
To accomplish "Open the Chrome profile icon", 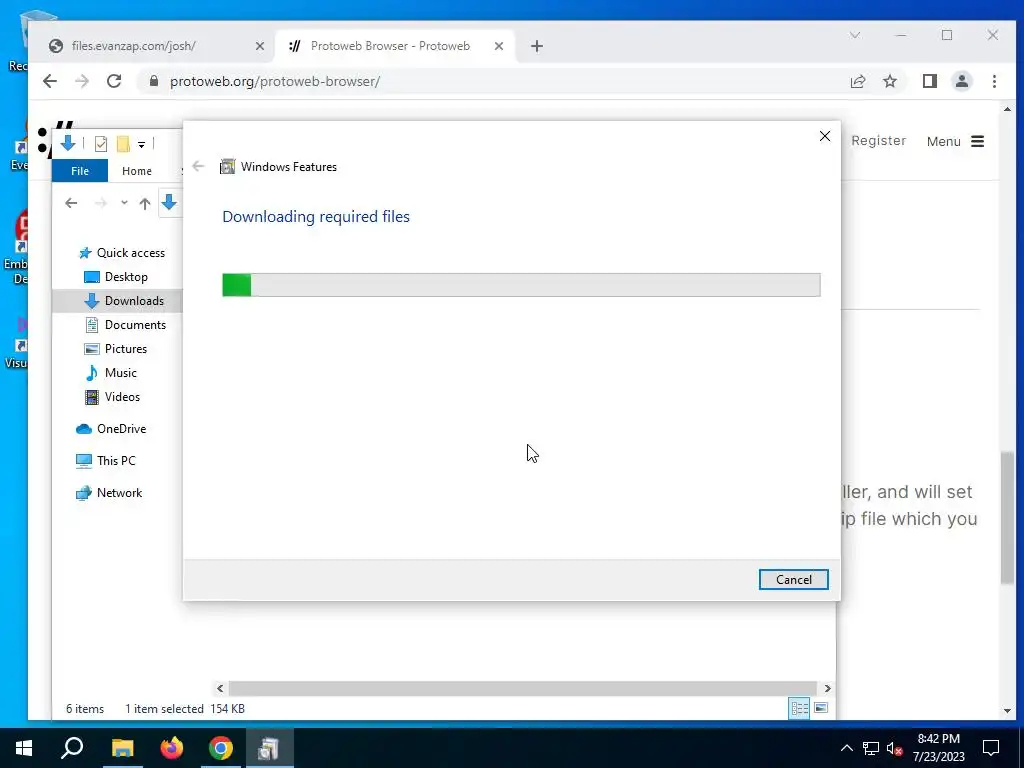I will (x=962, y=81).
